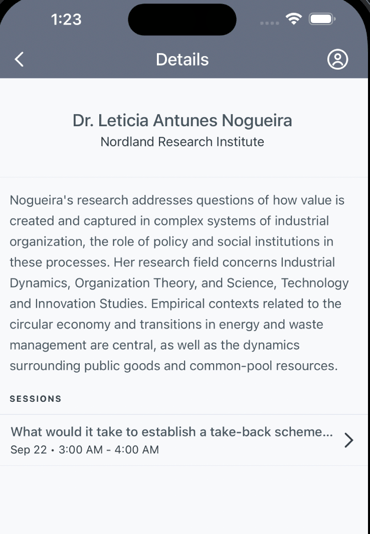Viewport: 370px width, 534px height.
Task: Click the 'Industrial Dynamics, Organization Theory' bio line
Action: (179, 283)
